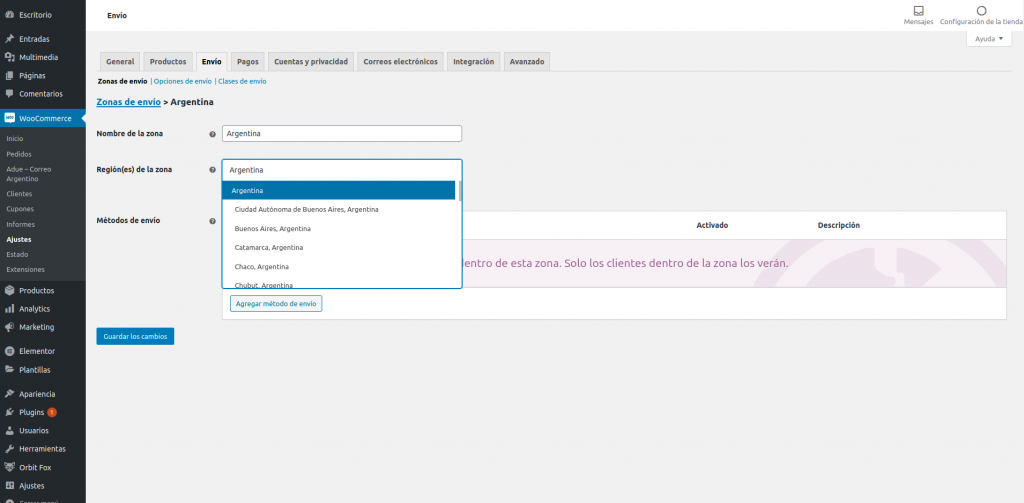Open WooCommerce Informes submenu item
The image size is (1024, 503).
[20, 224]
